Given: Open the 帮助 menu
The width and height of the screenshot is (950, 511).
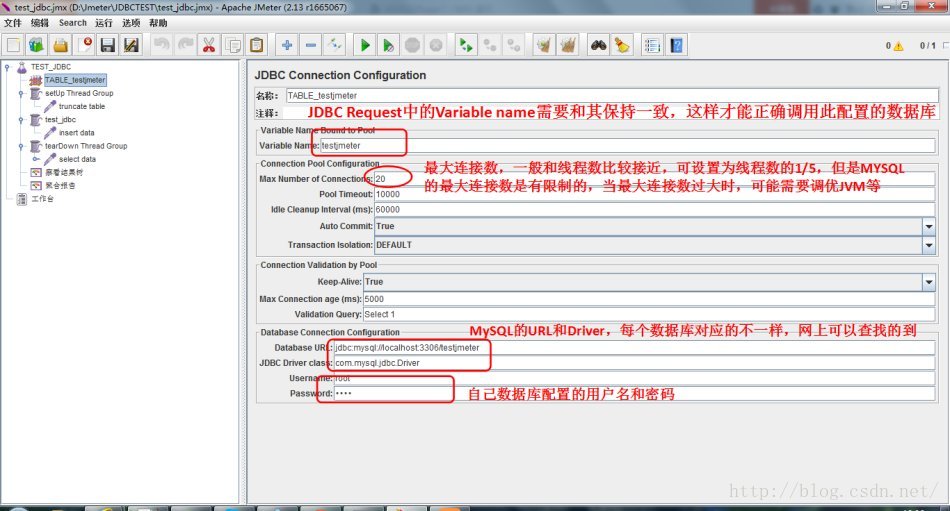Looking at the screenshot, I should pos(158,23).
